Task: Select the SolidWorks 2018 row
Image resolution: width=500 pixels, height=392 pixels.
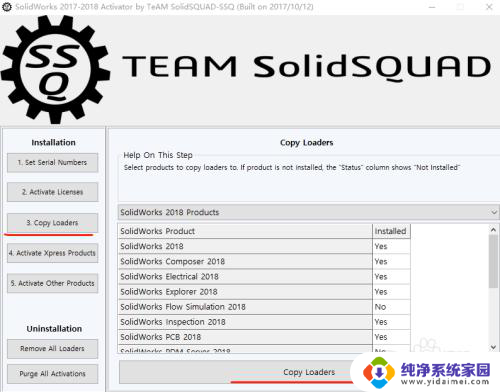Action: [x=264, y=246]
